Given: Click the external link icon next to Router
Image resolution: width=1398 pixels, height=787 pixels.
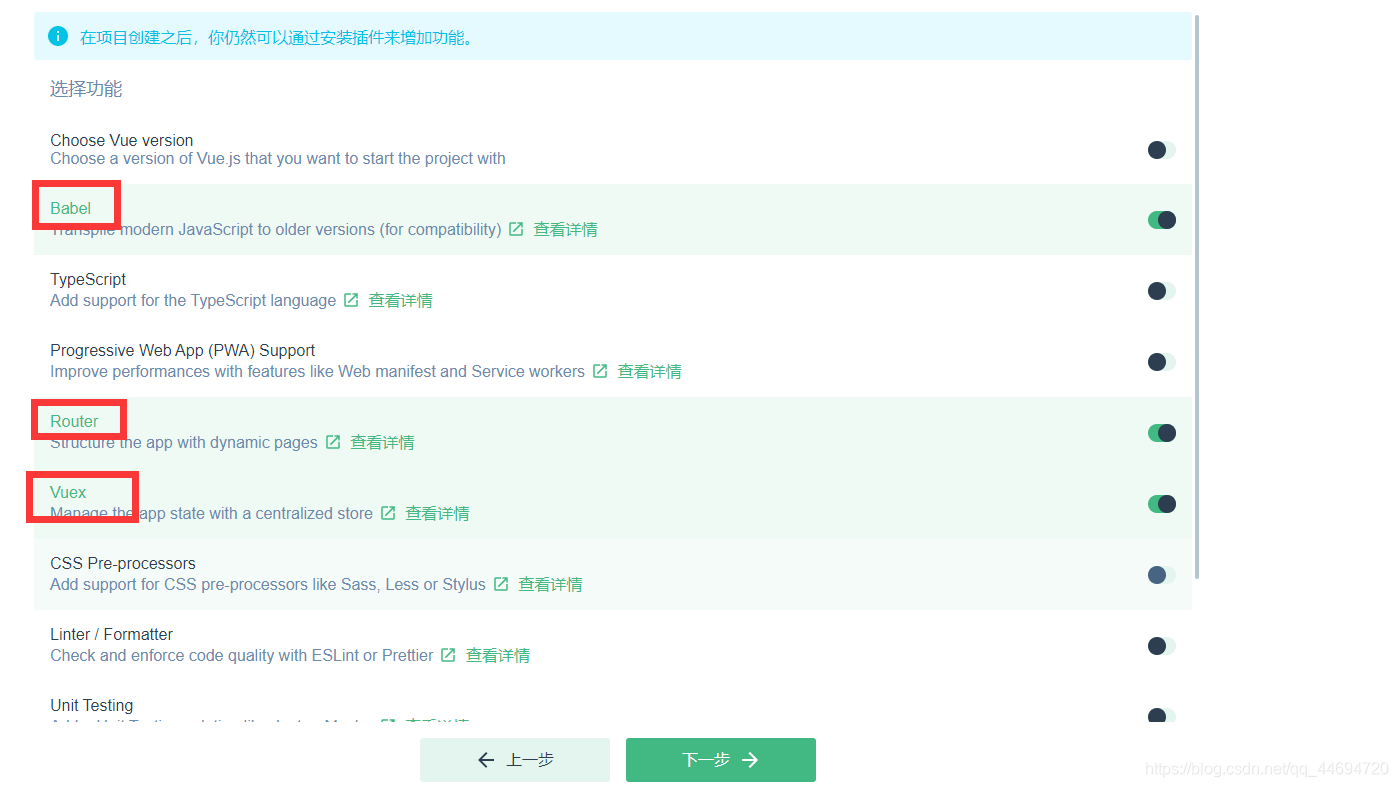Looking at the screenshot, I should click(333, 442).
